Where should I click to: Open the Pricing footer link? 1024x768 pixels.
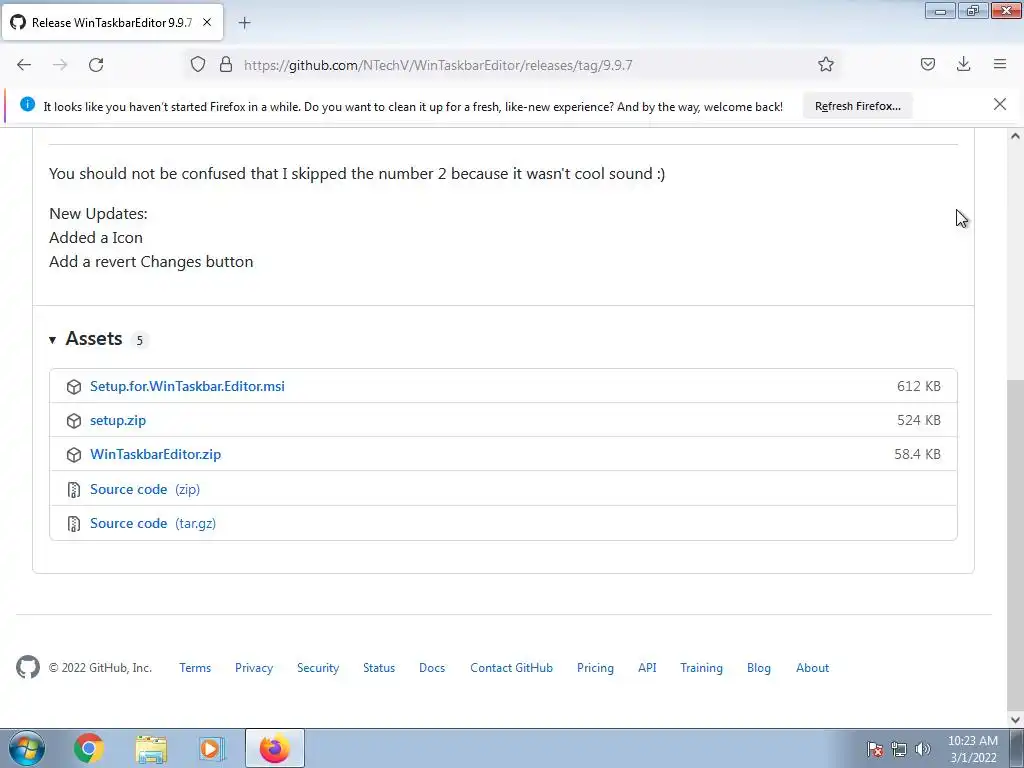pyautogui.click(x=595, y=667)
